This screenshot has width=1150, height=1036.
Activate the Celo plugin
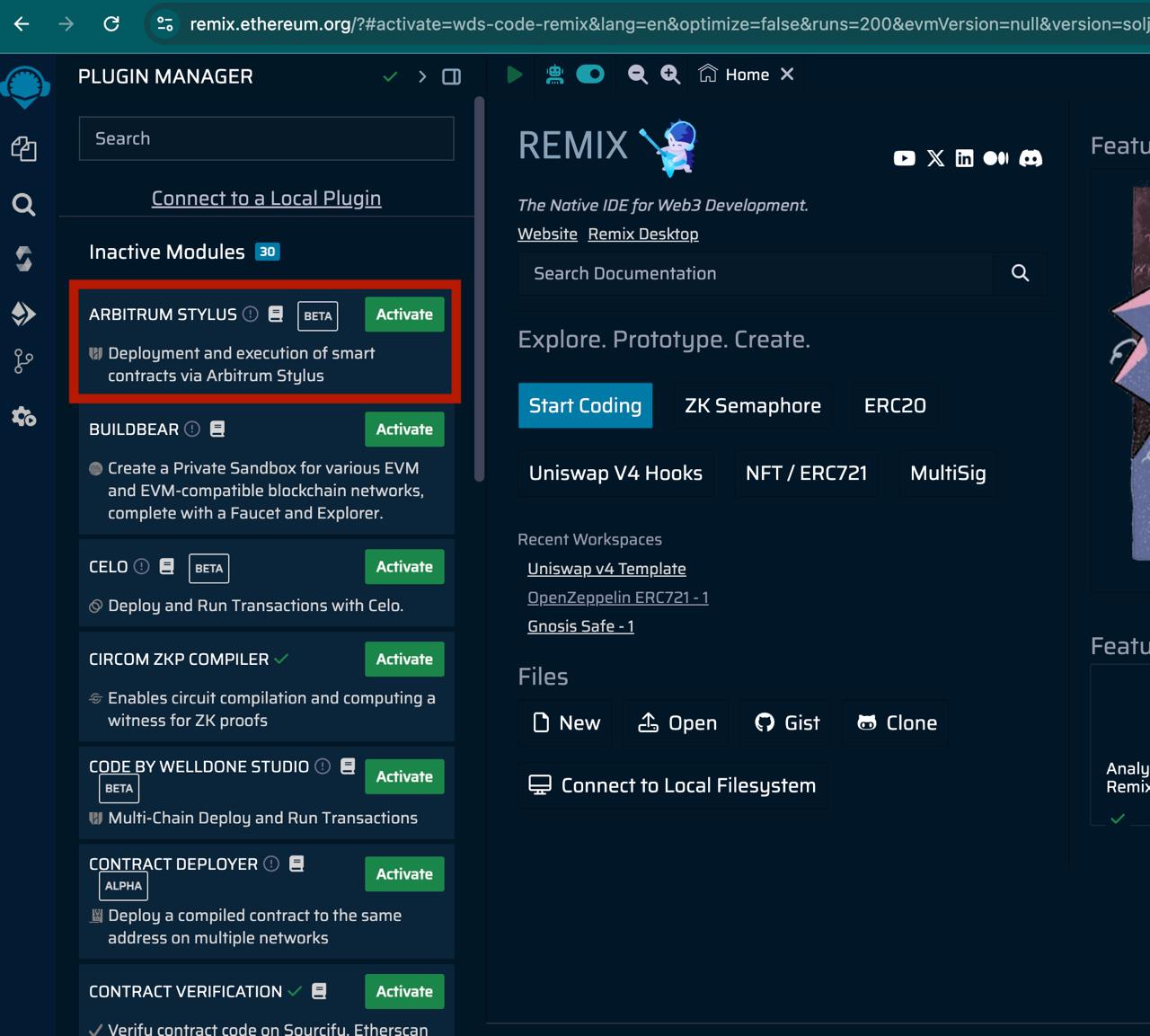pyautogui.click(x=404, y=567)
